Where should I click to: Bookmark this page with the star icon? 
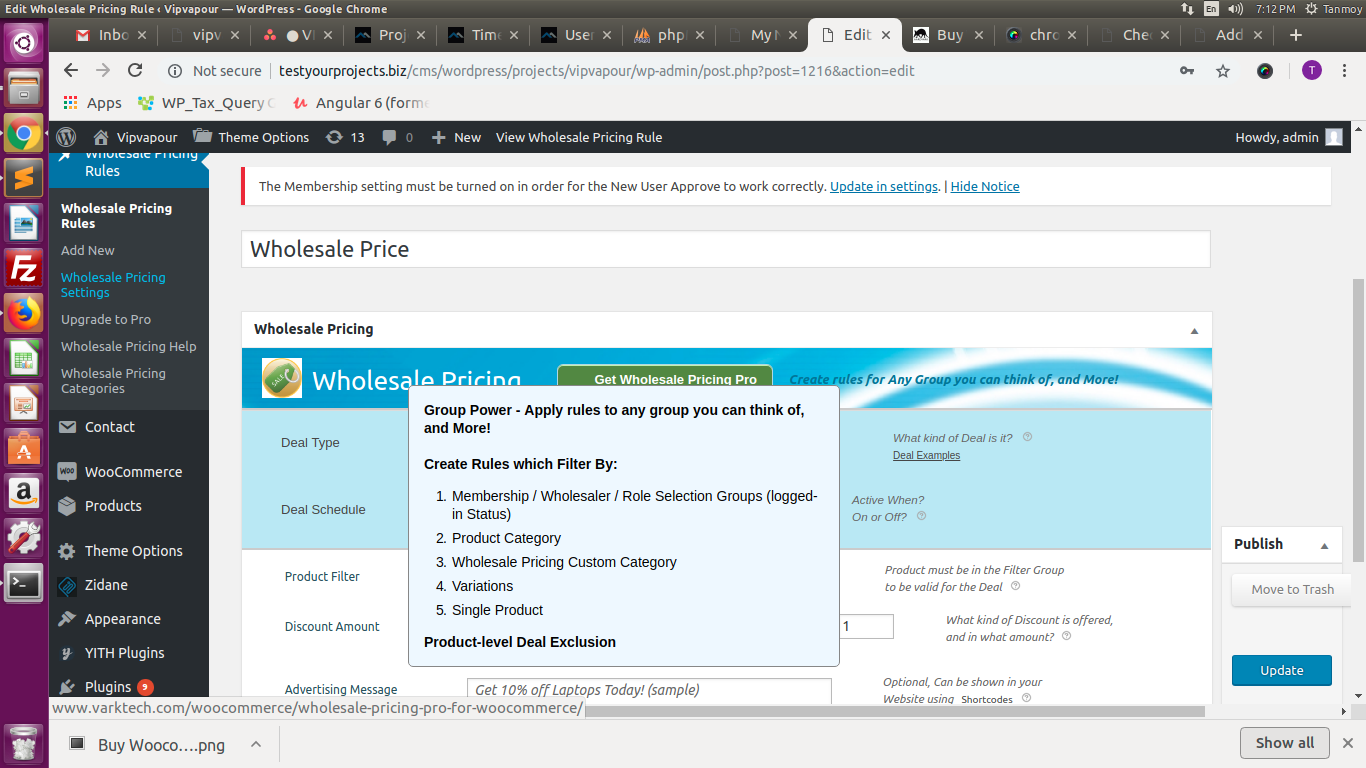(1222, 71)
